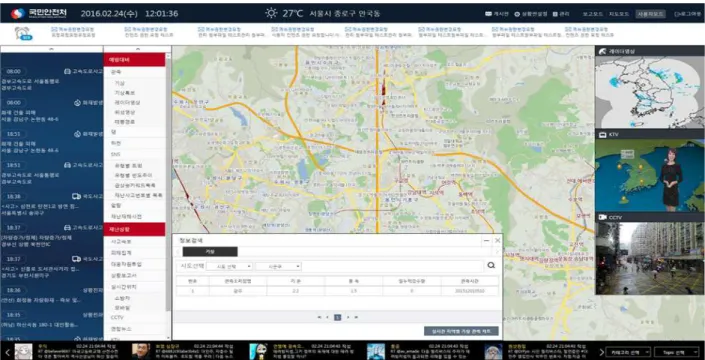Go to last page in 정보검색 pager
The image size is (705, 360).
357,317
